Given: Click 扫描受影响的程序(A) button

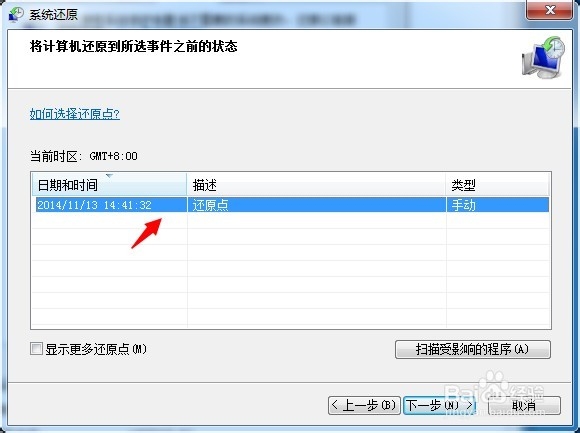Looking at the screenshot, I should coord(473,349).
